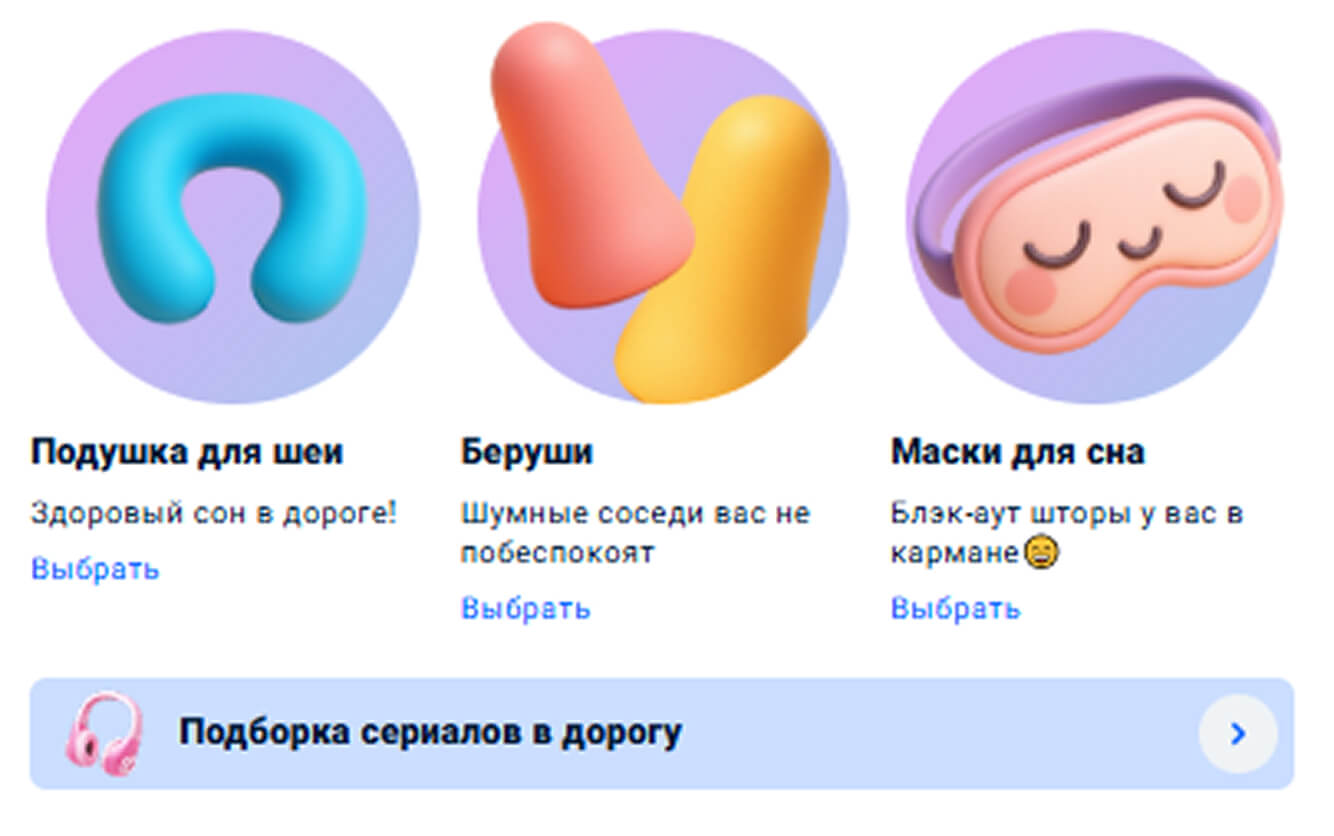Click the pink headphones icon in banner
The image size is (1334, 836).
click(104, 733)
